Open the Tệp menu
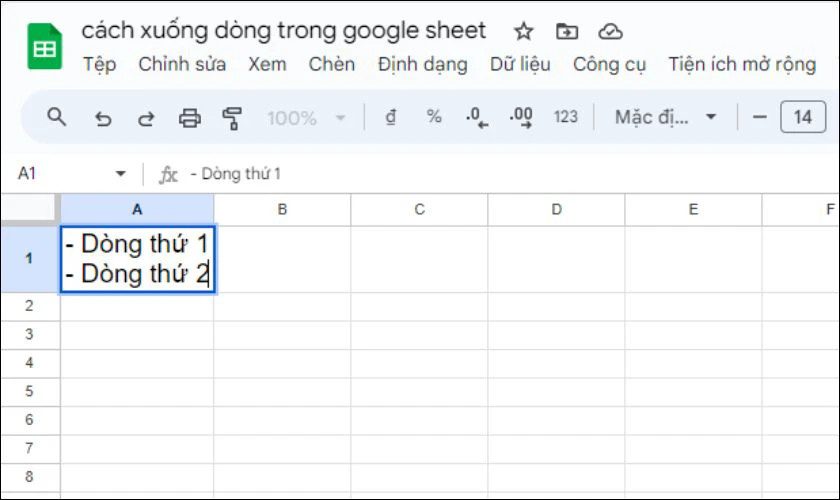 [x=99, y=65]
